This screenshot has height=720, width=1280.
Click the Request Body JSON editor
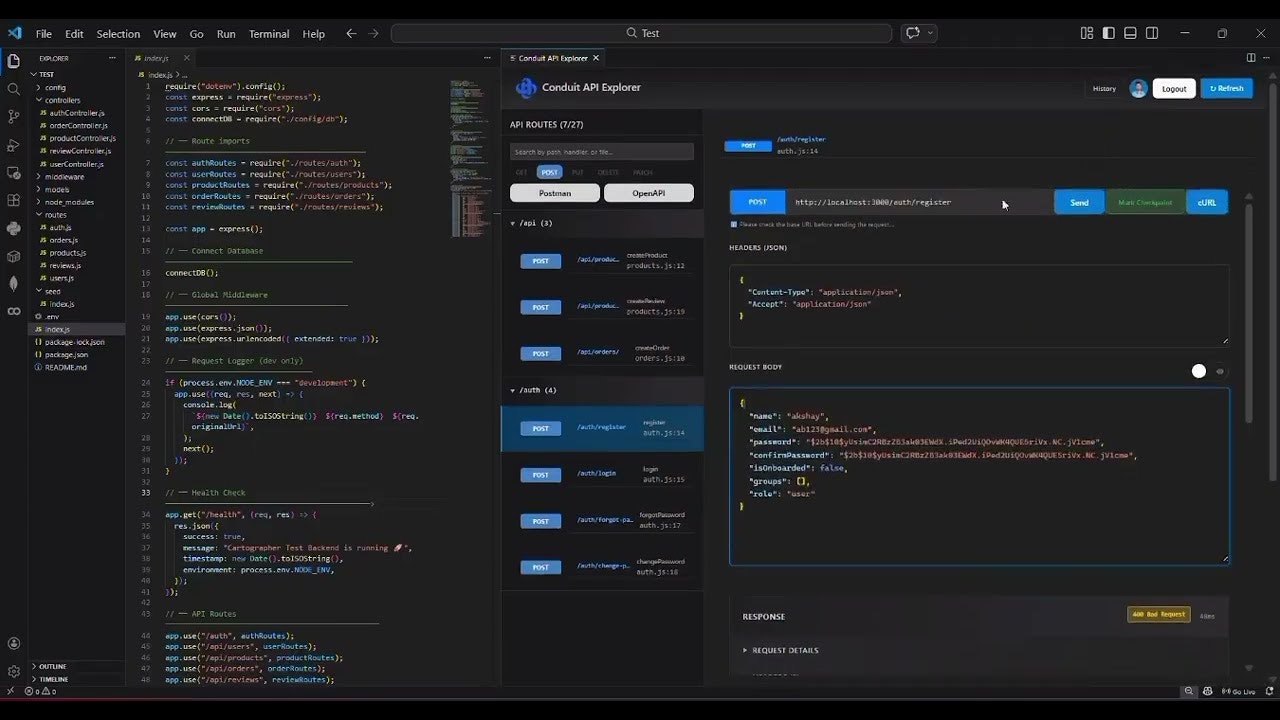(x=979, y=476)
